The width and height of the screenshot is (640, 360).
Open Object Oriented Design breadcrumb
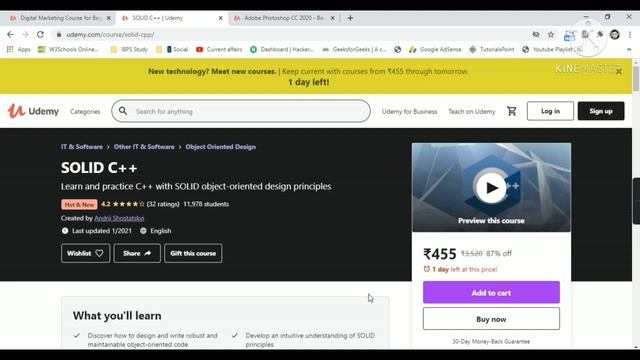(x=221, y=147)
